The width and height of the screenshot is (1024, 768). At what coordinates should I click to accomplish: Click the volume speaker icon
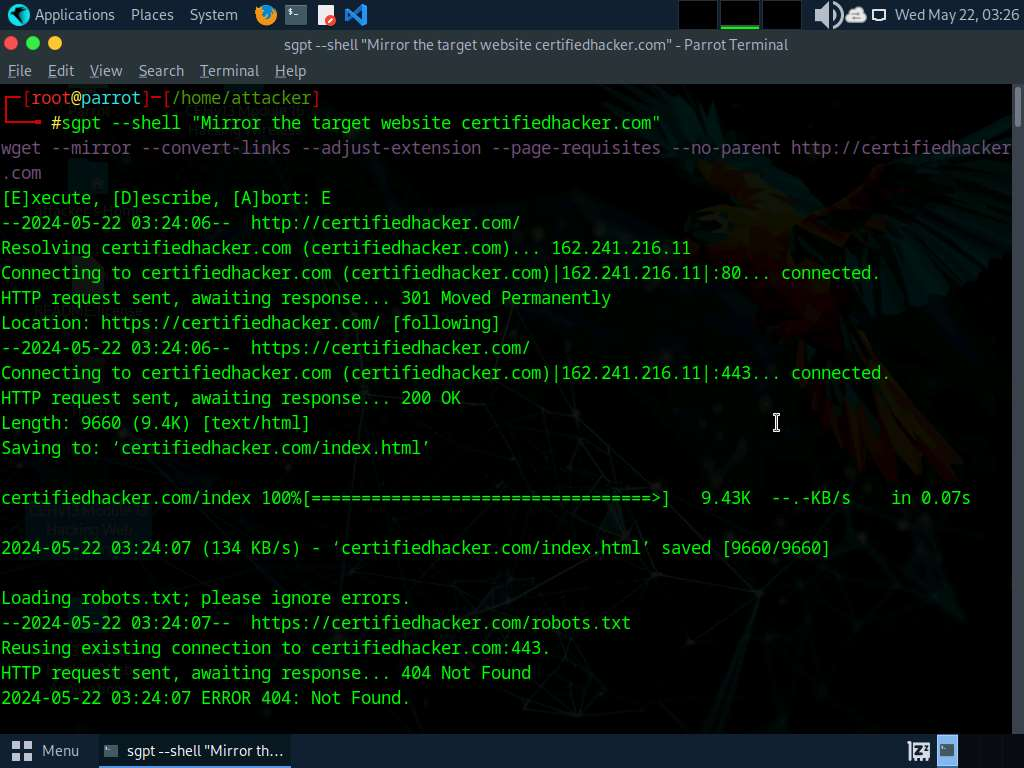point(827,15)
